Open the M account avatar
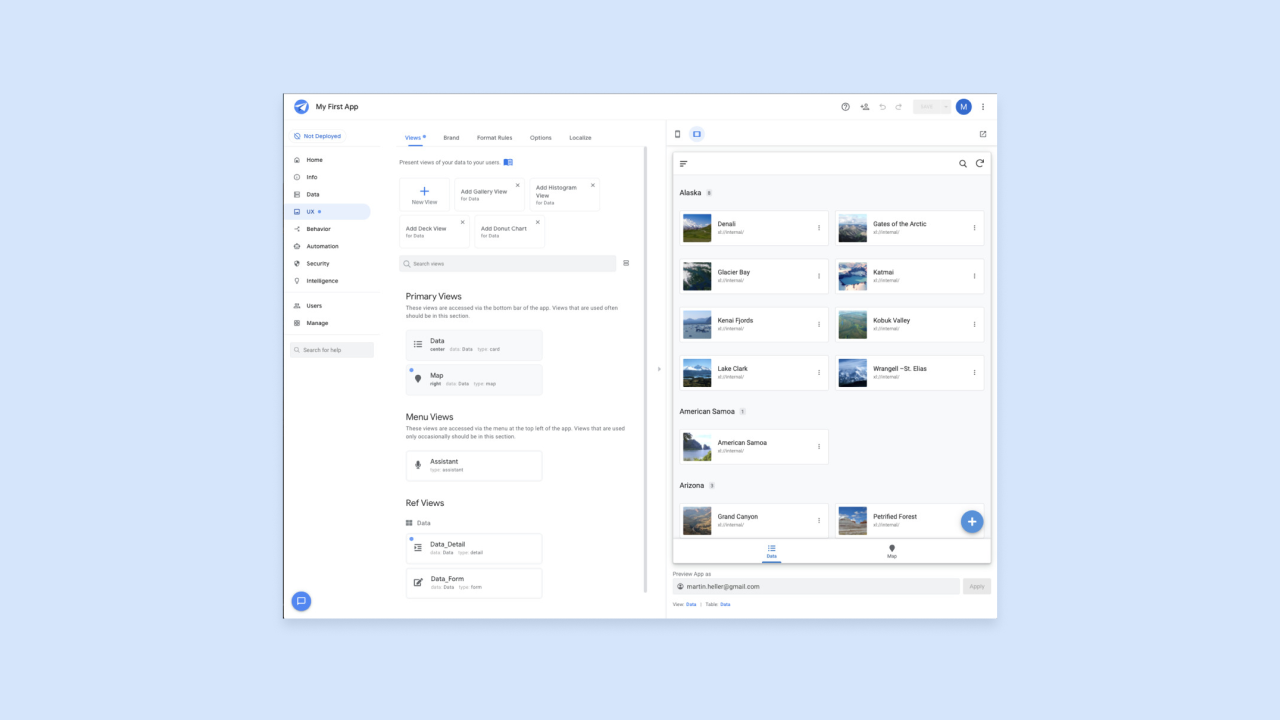This screenshot has height=720, width=1280. coord(963,107)
